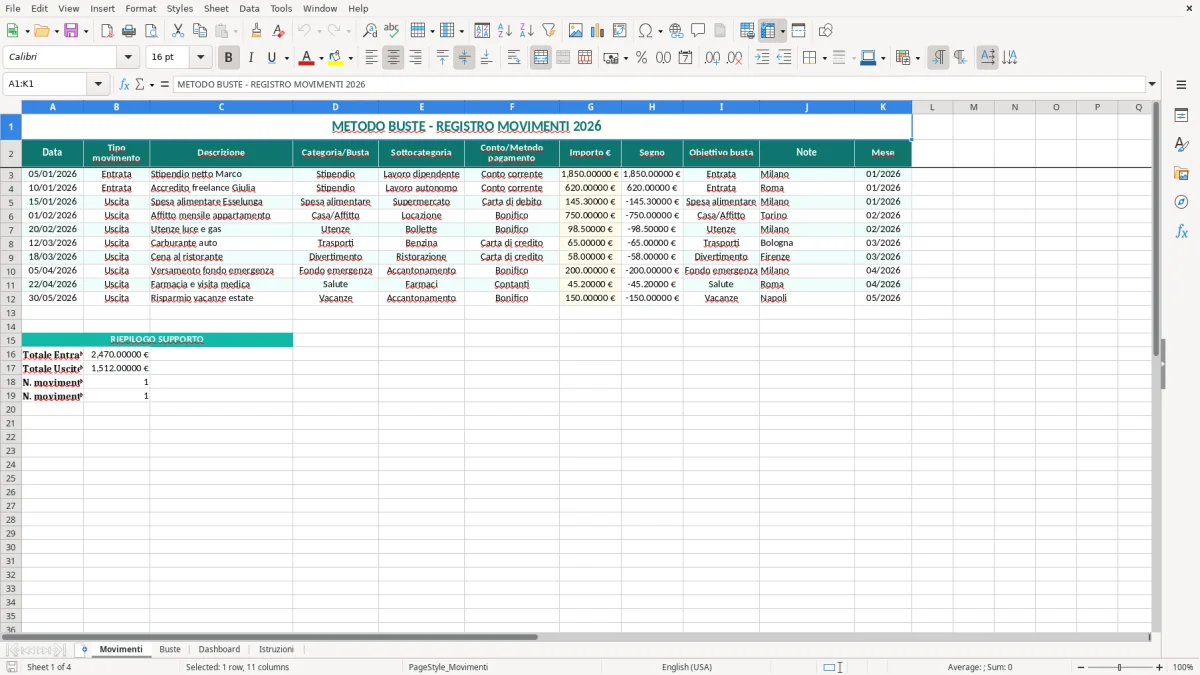Expand the Name Box dropdown

pos(98,85)
